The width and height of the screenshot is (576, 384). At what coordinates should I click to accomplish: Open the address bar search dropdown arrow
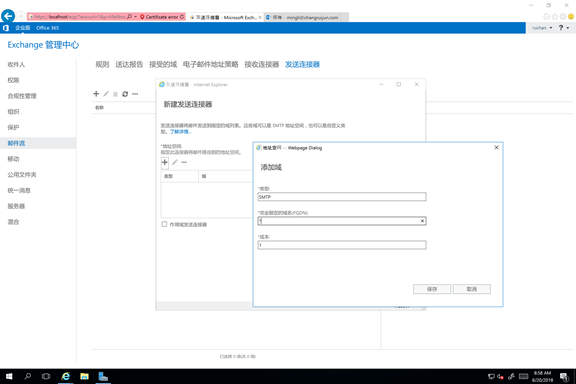click(136, 17)
